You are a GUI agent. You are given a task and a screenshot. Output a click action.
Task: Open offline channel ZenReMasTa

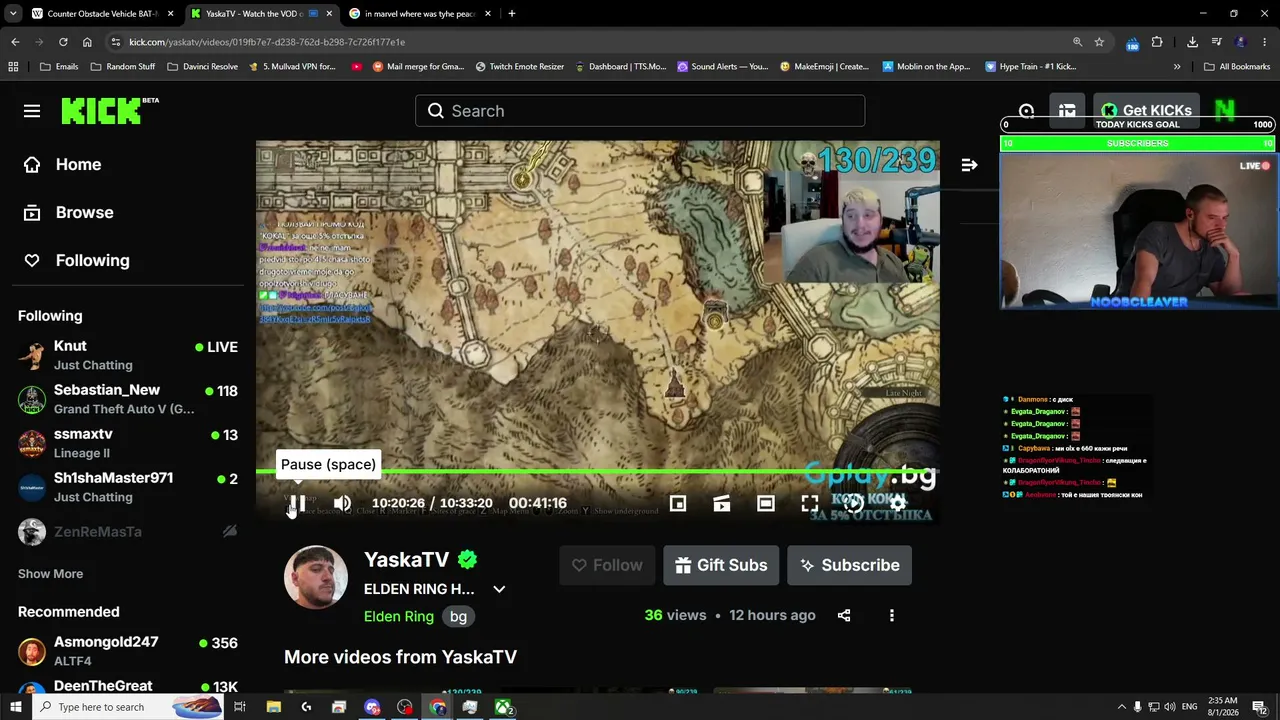point(128,531)
